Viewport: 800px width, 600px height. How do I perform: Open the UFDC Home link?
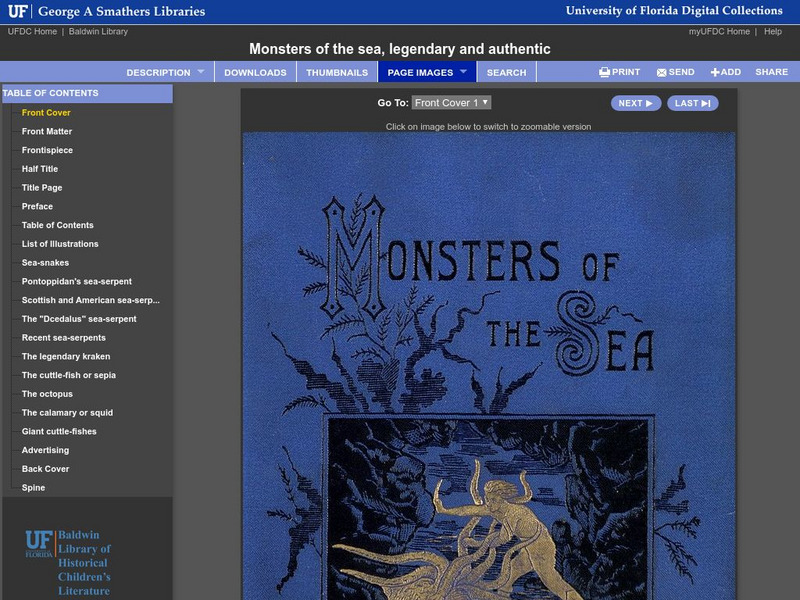31,30
